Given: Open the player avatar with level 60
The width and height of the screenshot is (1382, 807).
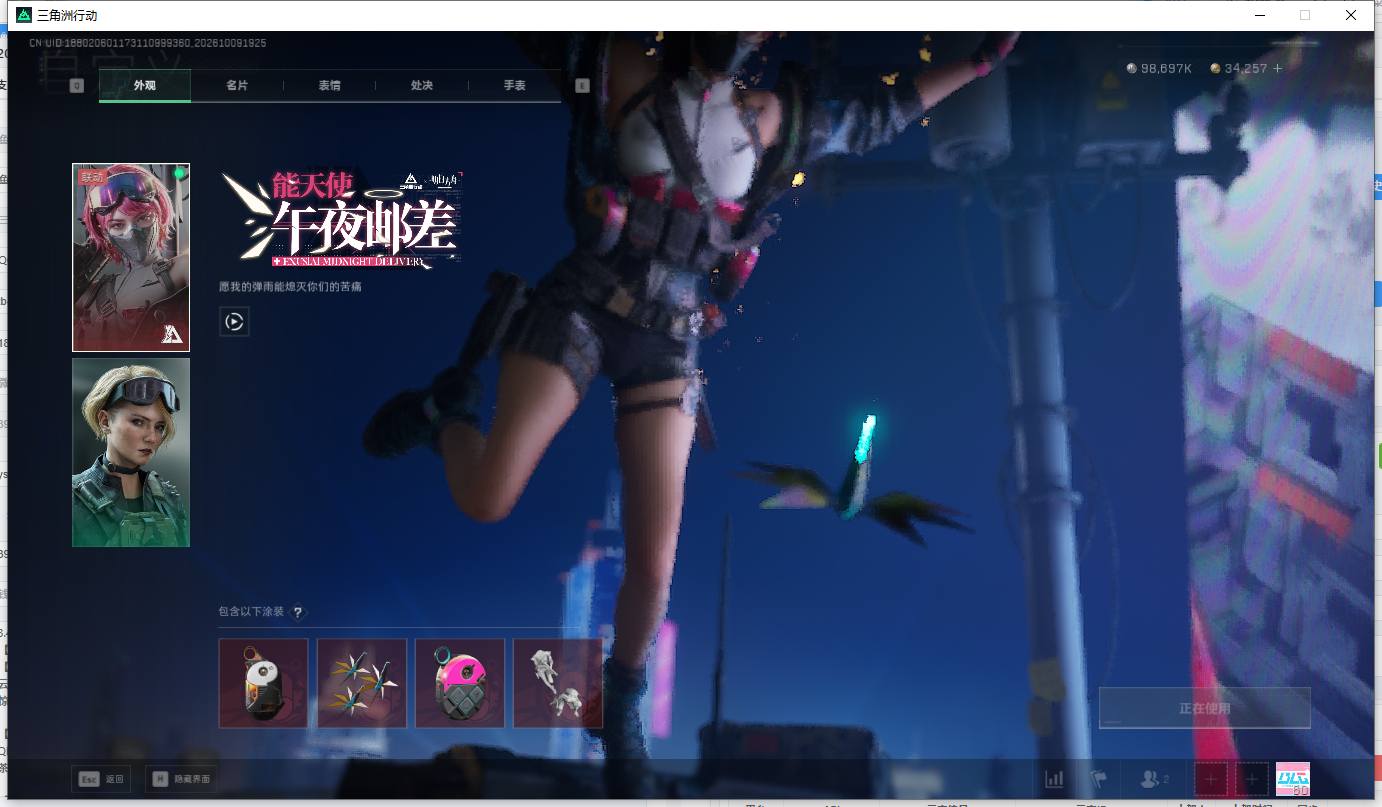Looking at the screenshot, I should (1293, 779).
